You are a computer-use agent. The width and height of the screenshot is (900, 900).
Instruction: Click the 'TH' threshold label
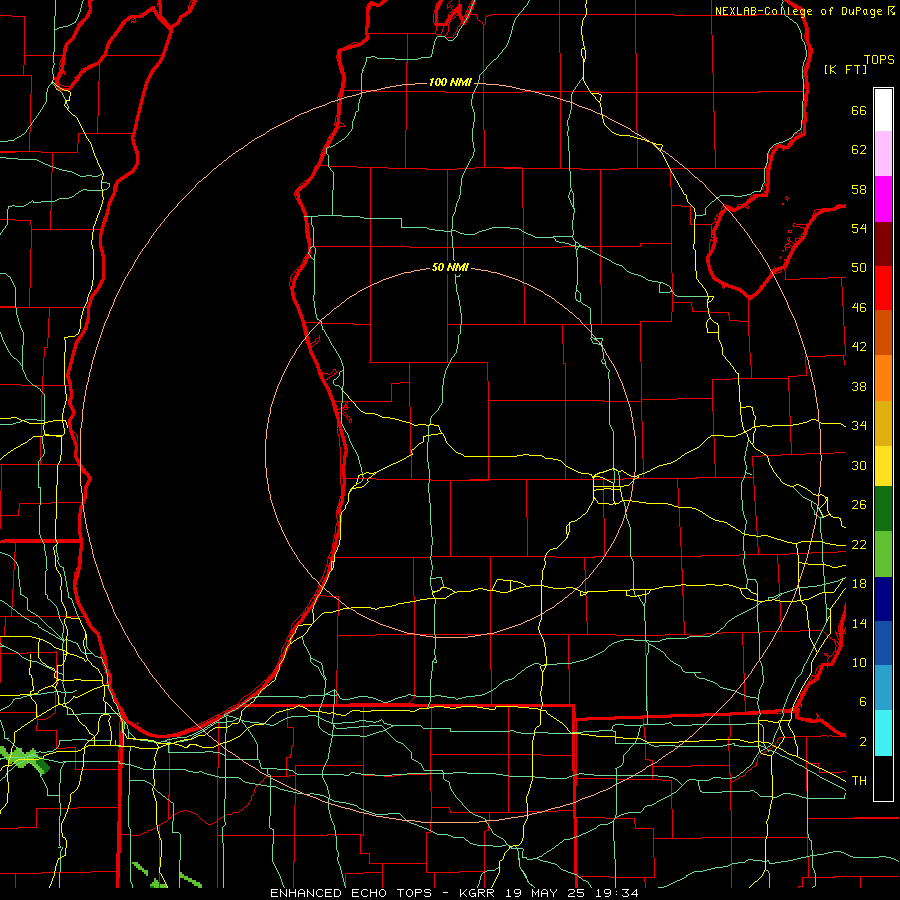(859, 781)
